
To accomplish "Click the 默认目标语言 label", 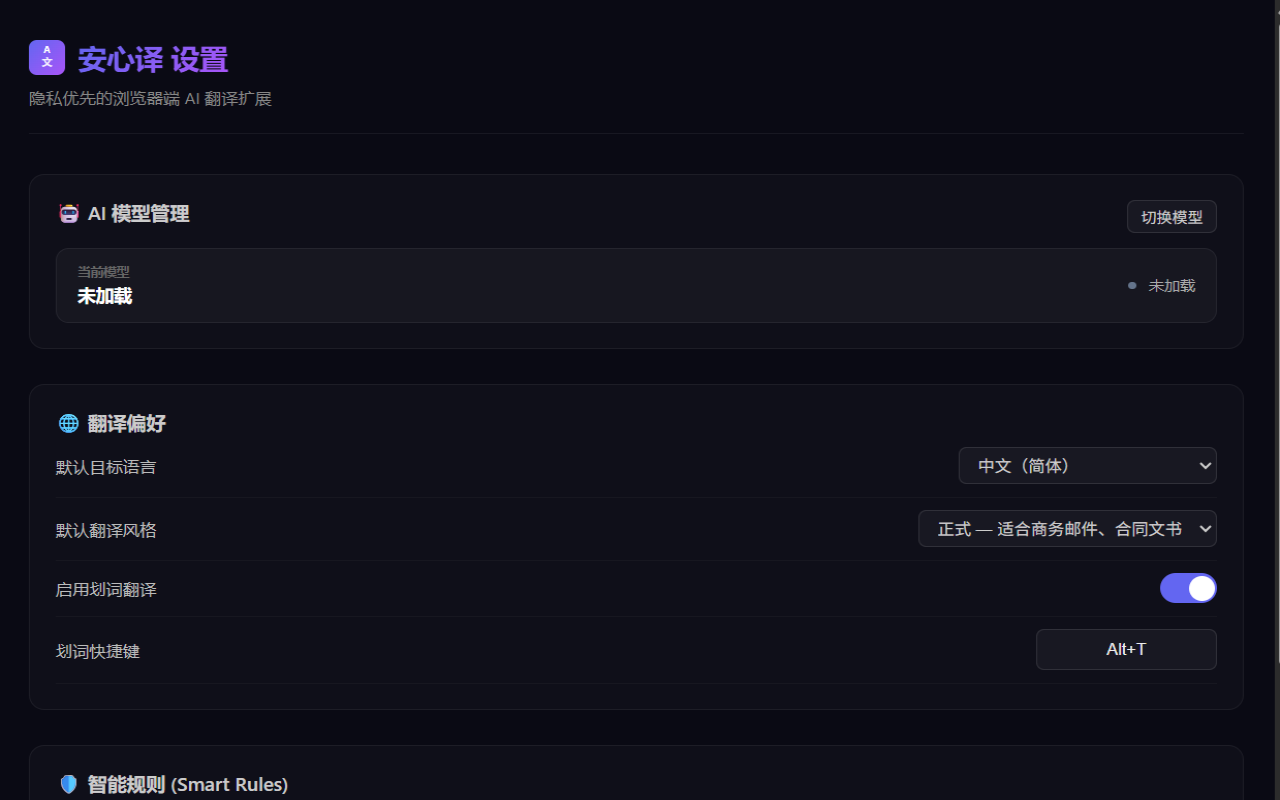I will (106, 467).
